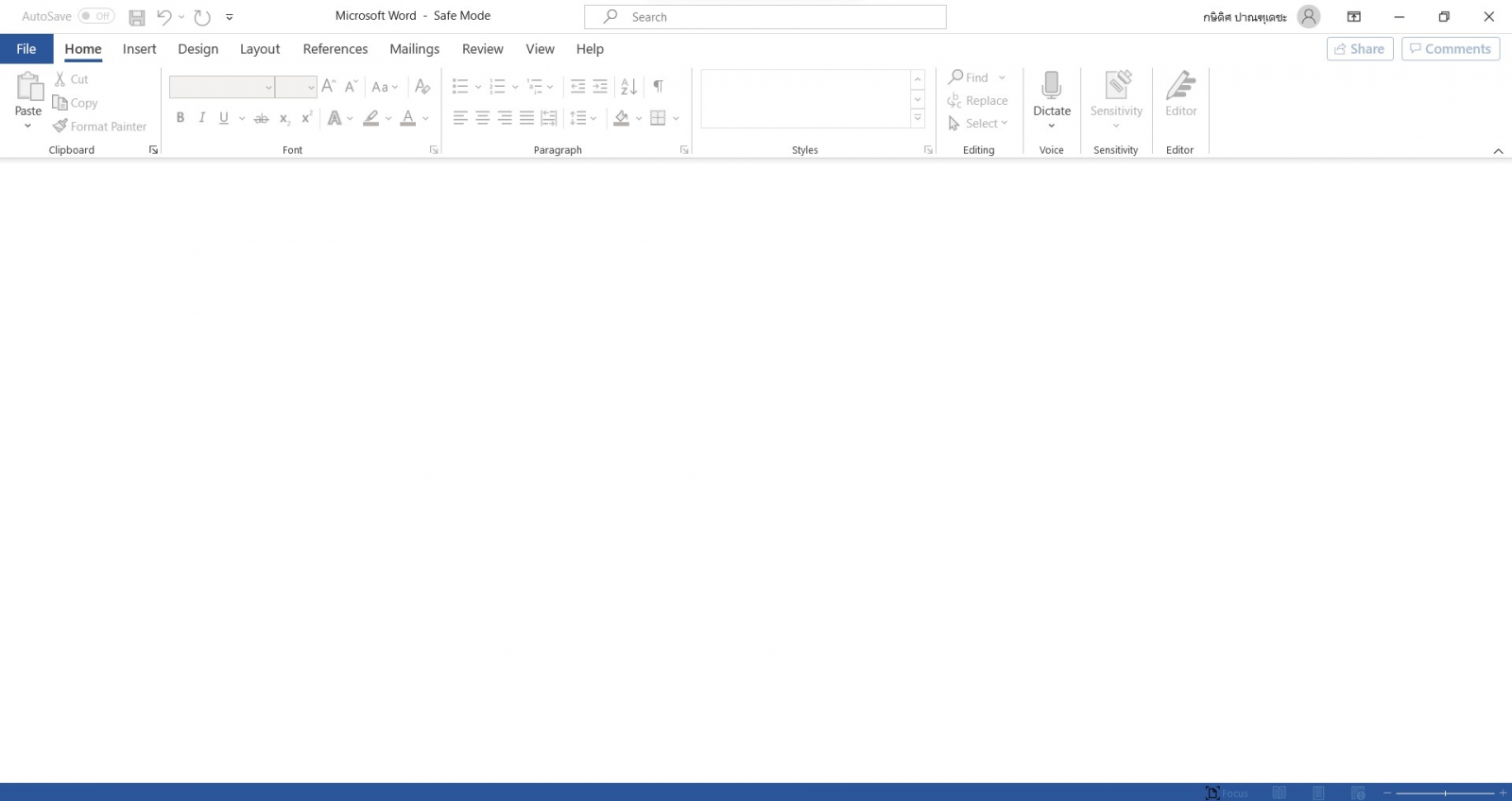Decrease the paragraph indent
The width and height of the screenshot is (1512, 801).
coord(578,87)
